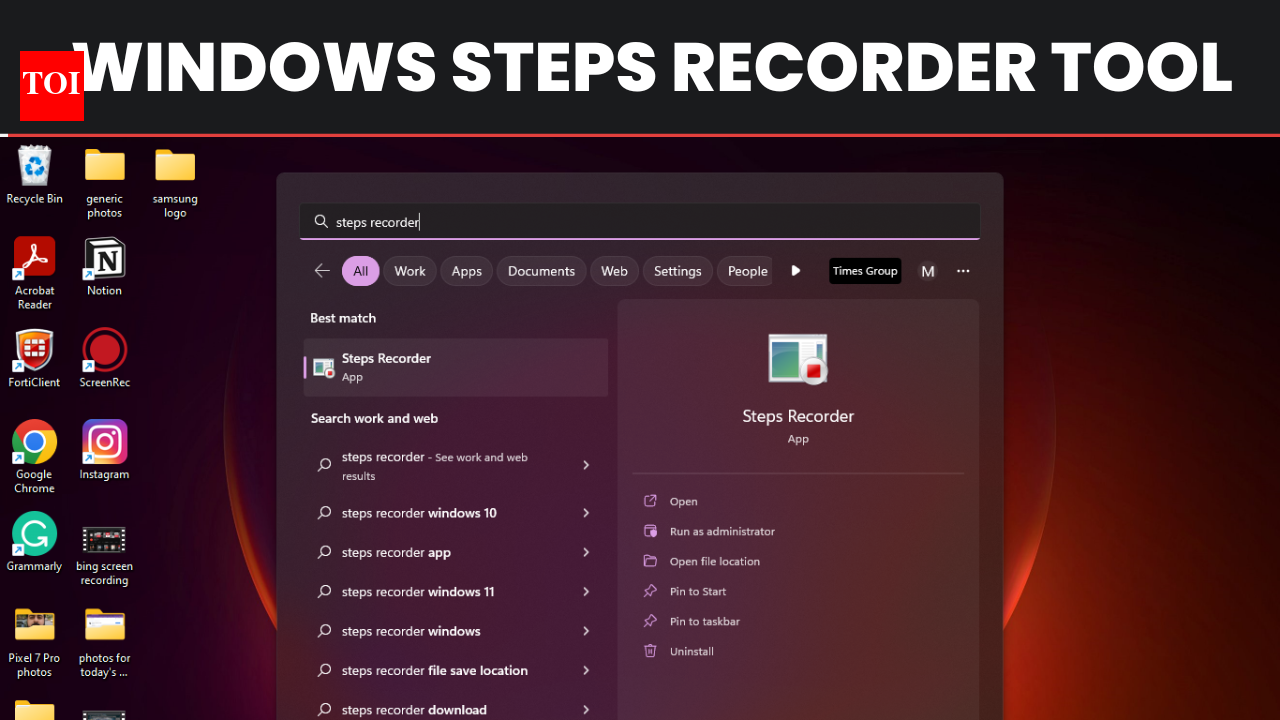Expand the steps recorder windows 10 suggestion arrow
1280x720 pixels.
click(x=586, y=513)
